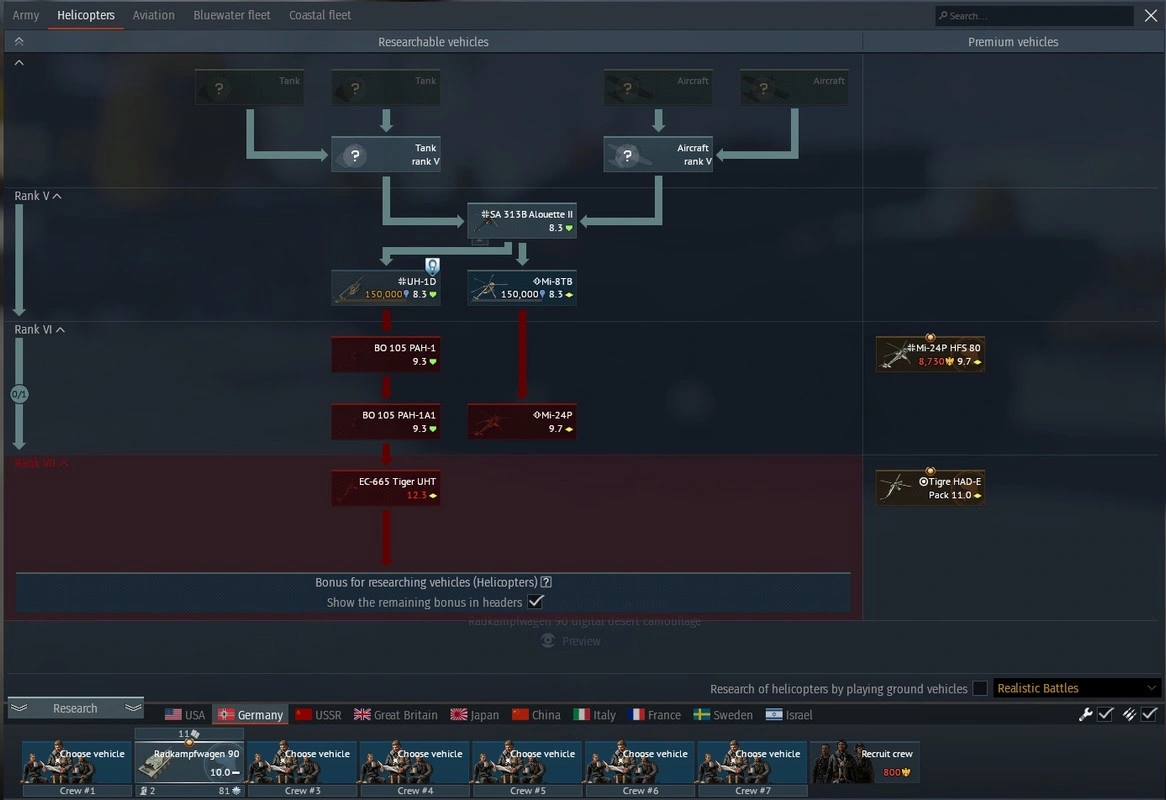Select BO 105 PAH-1 helicopter
The width and height of the screenshot is (1166, 800).
coord(385,355)
